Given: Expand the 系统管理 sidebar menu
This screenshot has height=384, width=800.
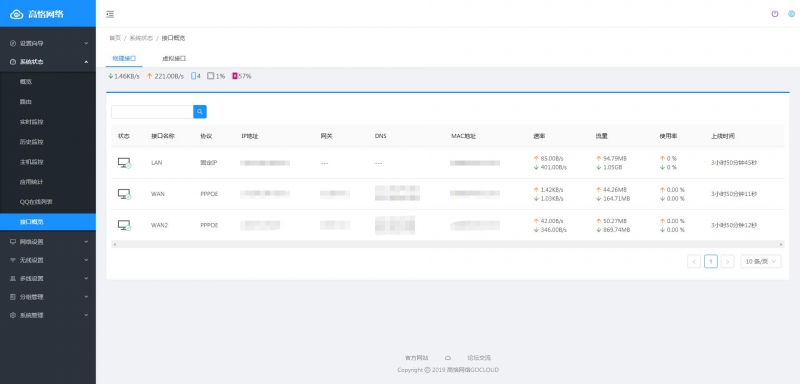Looking at the screenshot, I should coord(47,315).
